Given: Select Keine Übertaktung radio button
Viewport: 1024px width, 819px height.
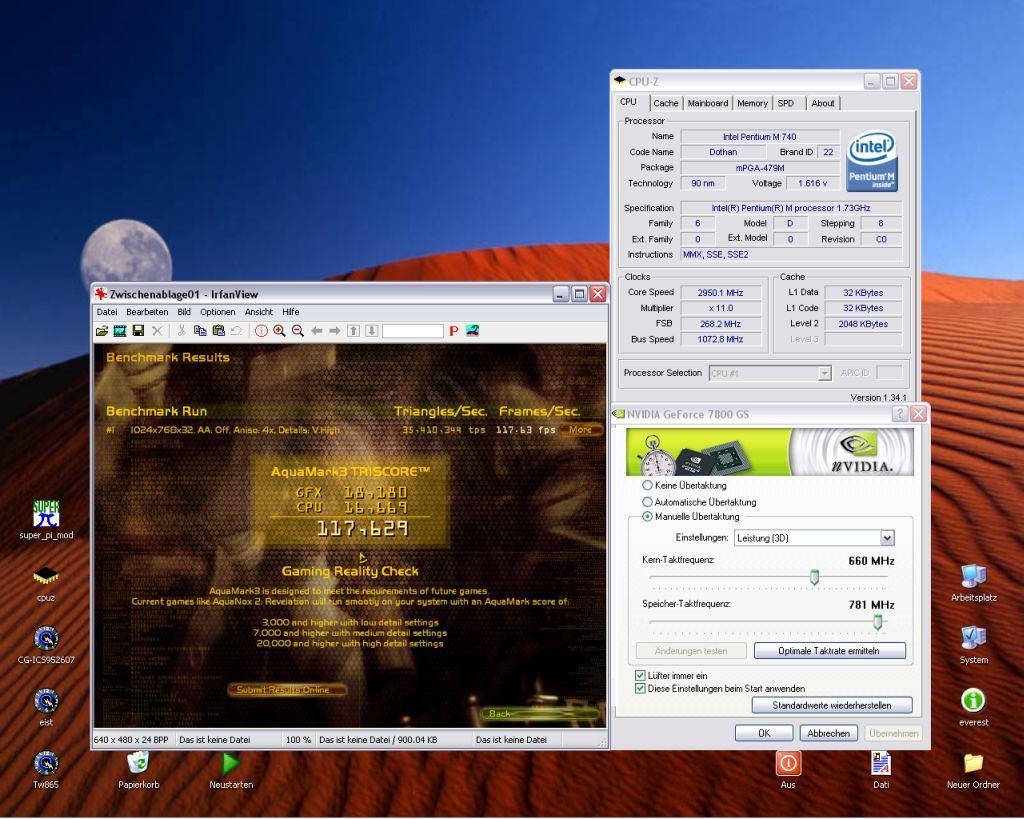Looking at the screenshot, I should click(647, 485).
